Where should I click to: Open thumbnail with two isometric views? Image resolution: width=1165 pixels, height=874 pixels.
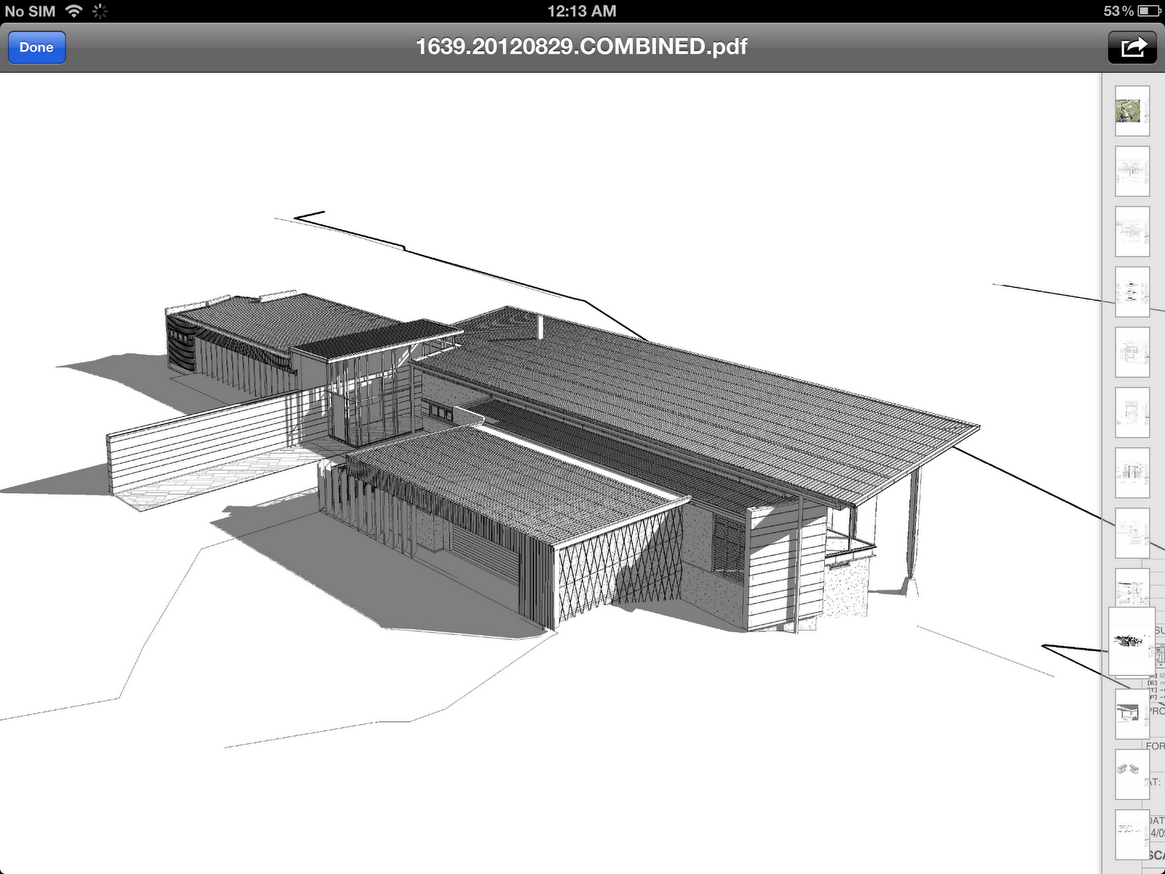(1132, 774)
